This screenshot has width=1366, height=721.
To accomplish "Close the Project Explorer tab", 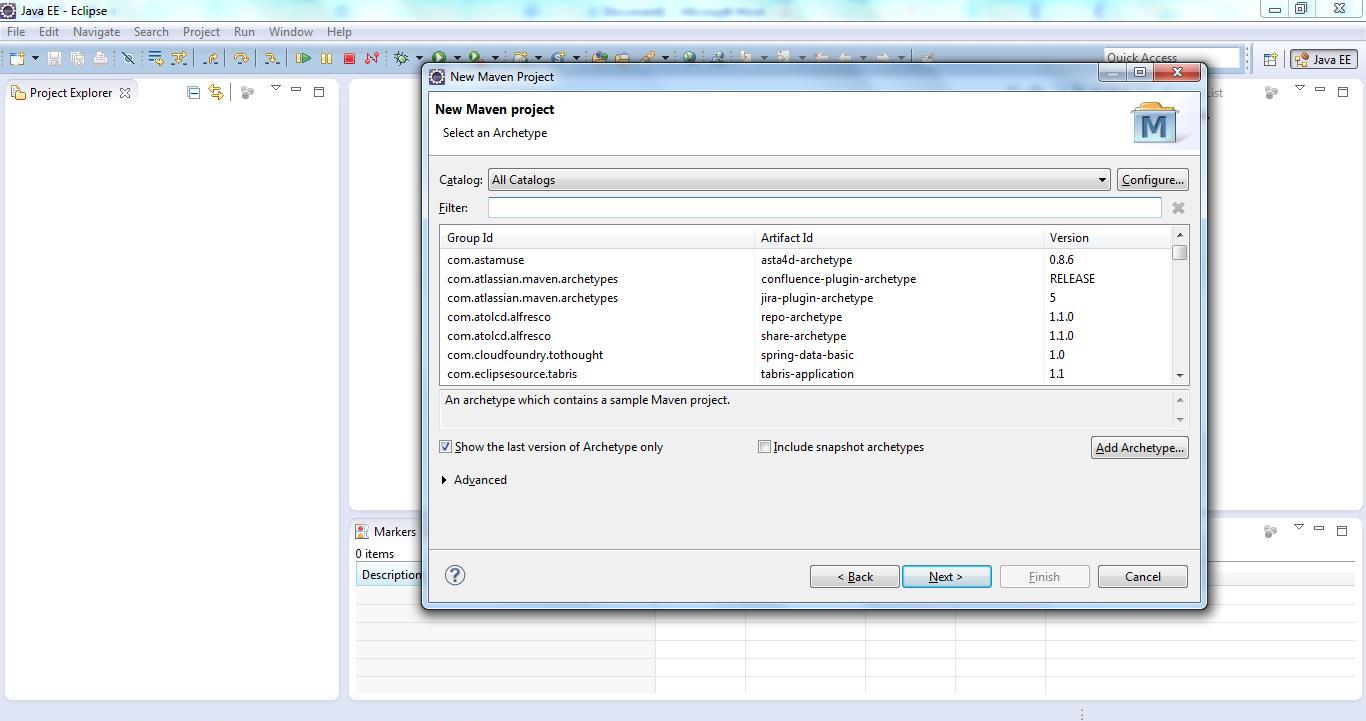I will tap(125, 92).
